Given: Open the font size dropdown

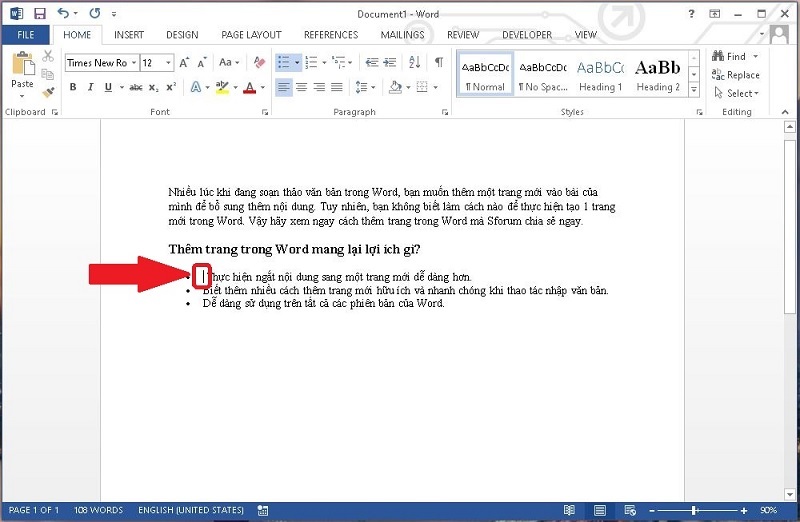Looking at the screenshot, I should coord(168,63).
